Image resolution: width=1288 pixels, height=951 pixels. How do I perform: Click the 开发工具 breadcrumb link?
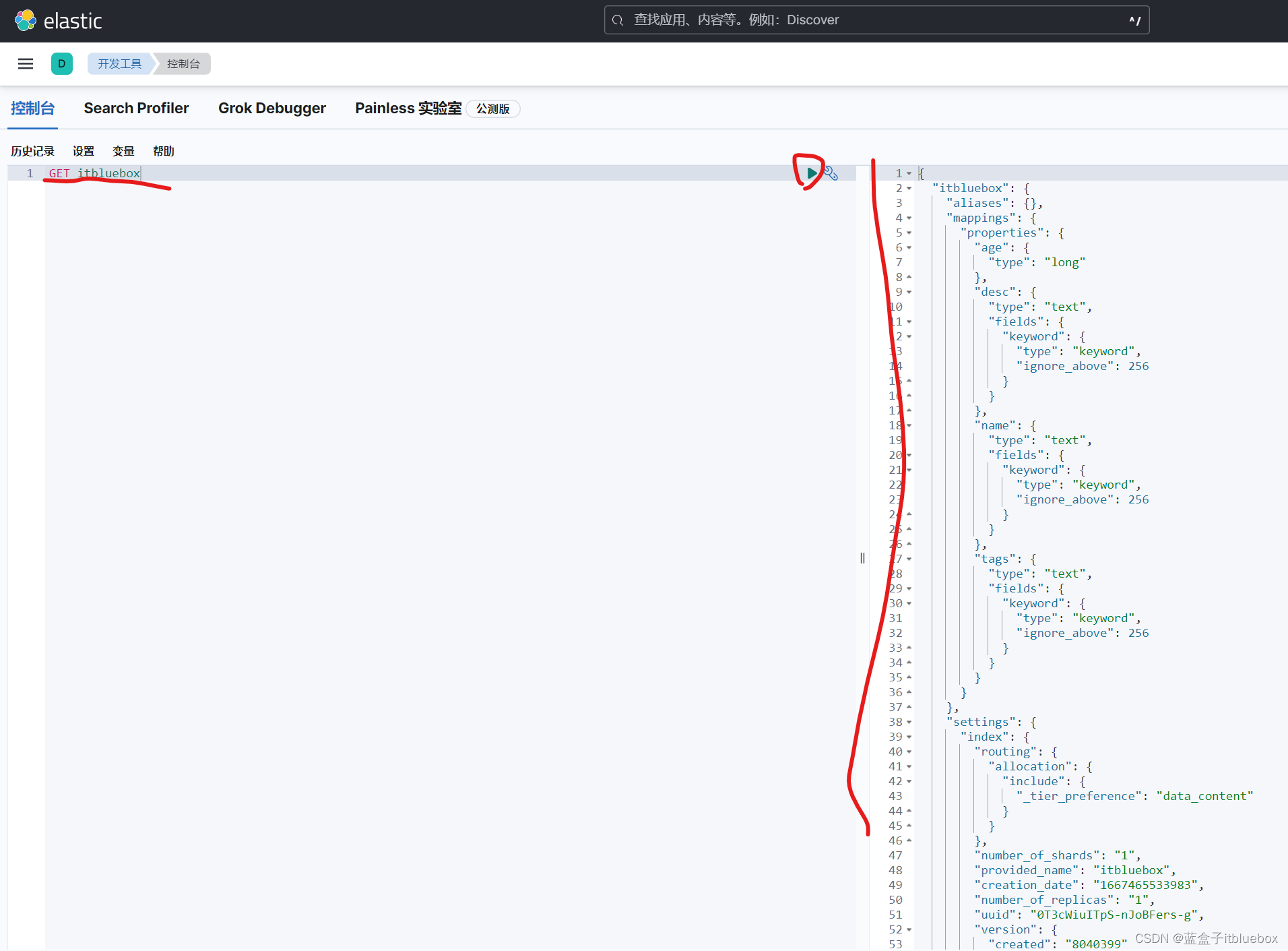[x=119, y=64]
